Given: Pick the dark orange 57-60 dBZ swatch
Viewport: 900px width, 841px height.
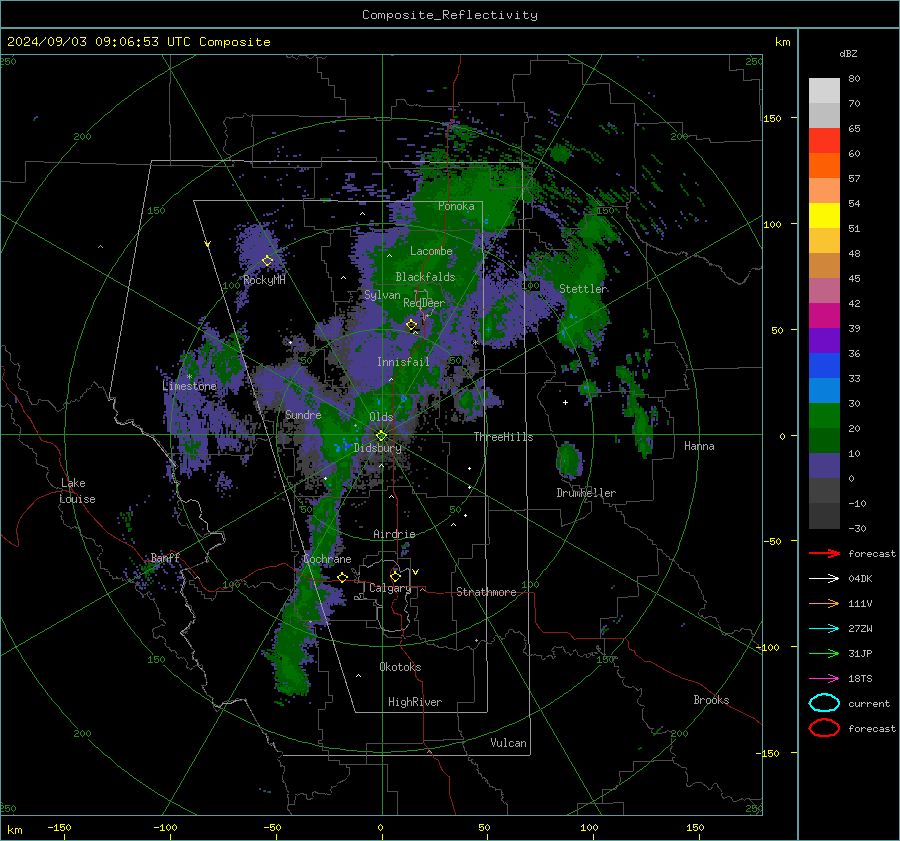Looking at the screenshot, I should coord(824,165).
